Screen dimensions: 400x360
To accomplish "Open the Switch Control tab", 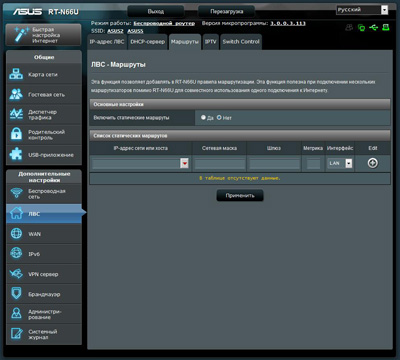I will [x=241, y=42].
